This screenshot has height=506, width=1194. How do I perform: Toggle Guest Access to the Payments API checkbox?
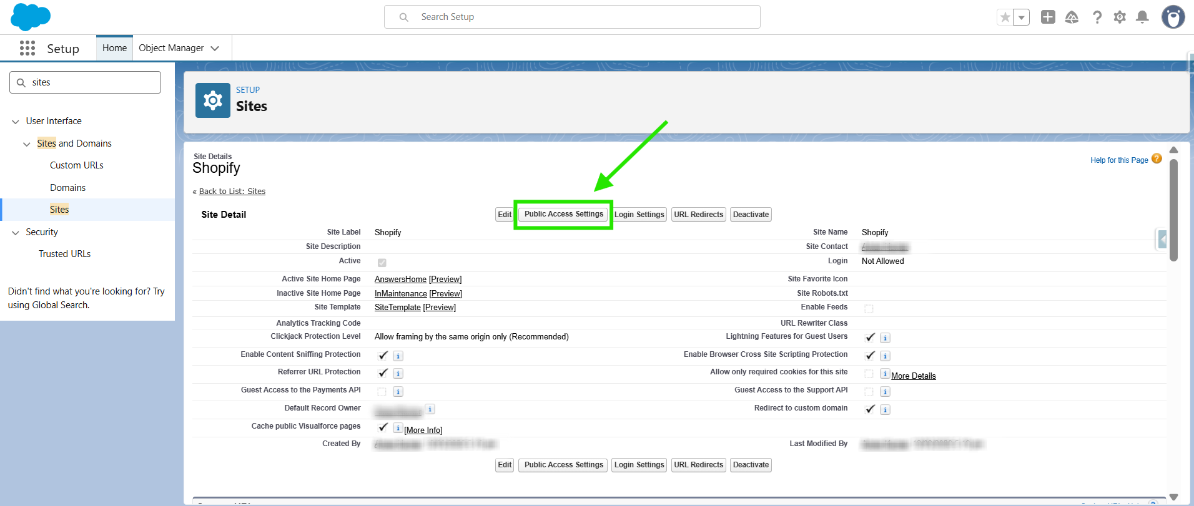coord(382,392)
